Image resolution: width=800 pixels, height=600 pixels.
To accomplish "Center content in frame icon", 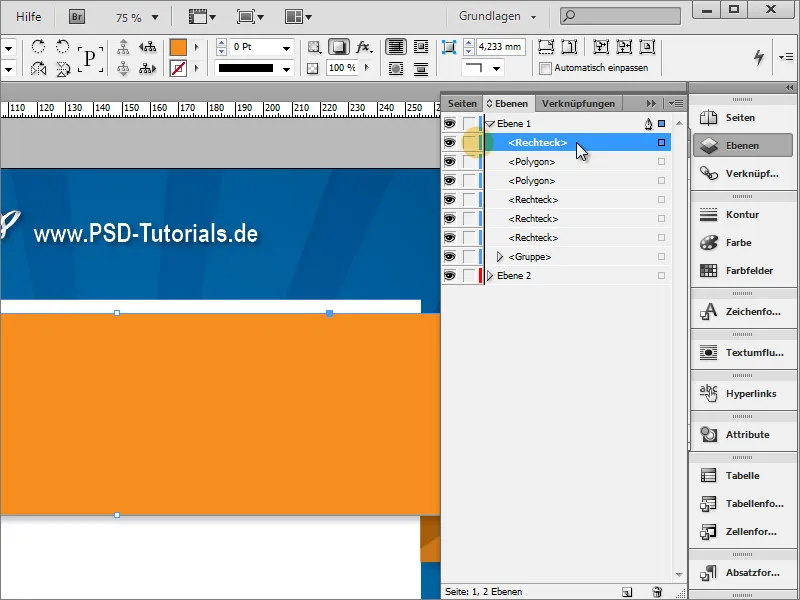I will point(647,47).
